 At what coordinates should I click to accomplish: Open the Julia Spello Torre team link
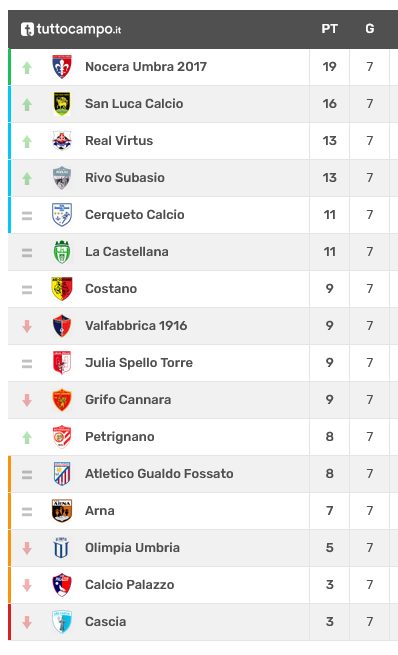(139, 363)
